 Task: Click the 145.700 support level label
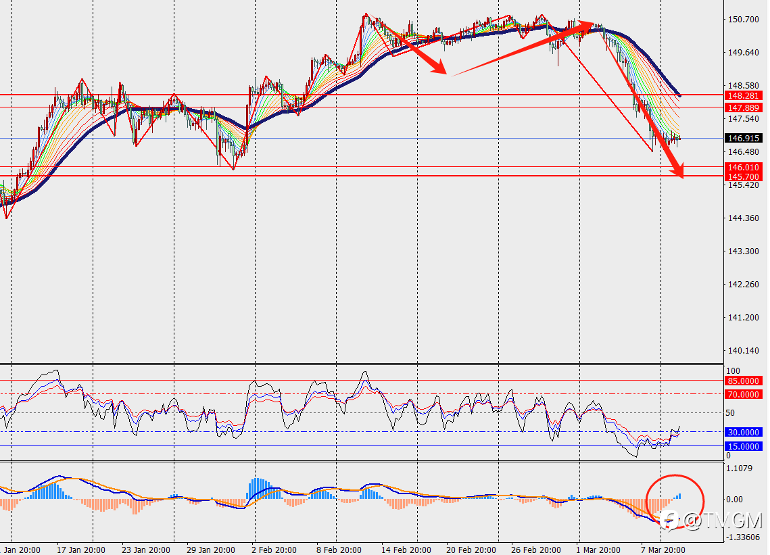click(x=743, y=177)
